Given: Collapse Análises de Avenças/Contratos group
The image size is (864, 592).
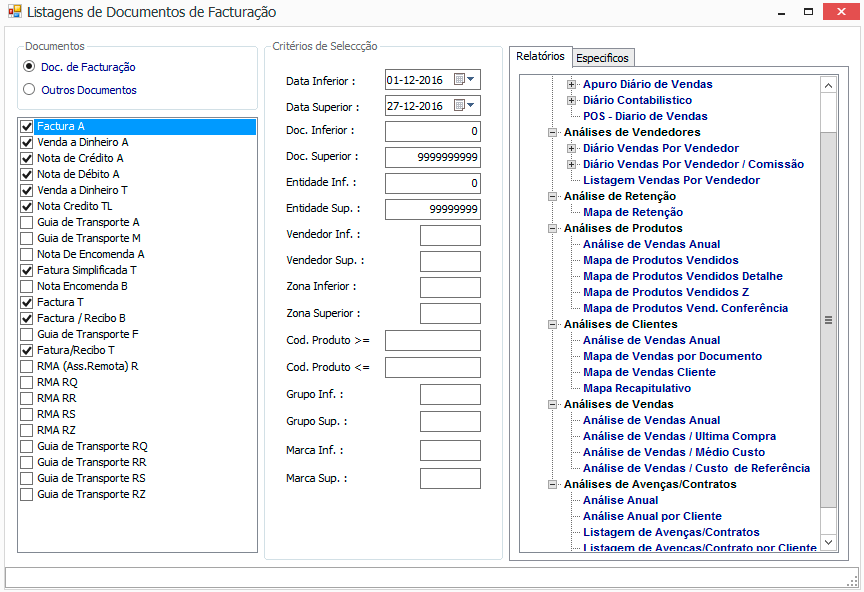Looking at the screenshot, I should pos(552,484).
